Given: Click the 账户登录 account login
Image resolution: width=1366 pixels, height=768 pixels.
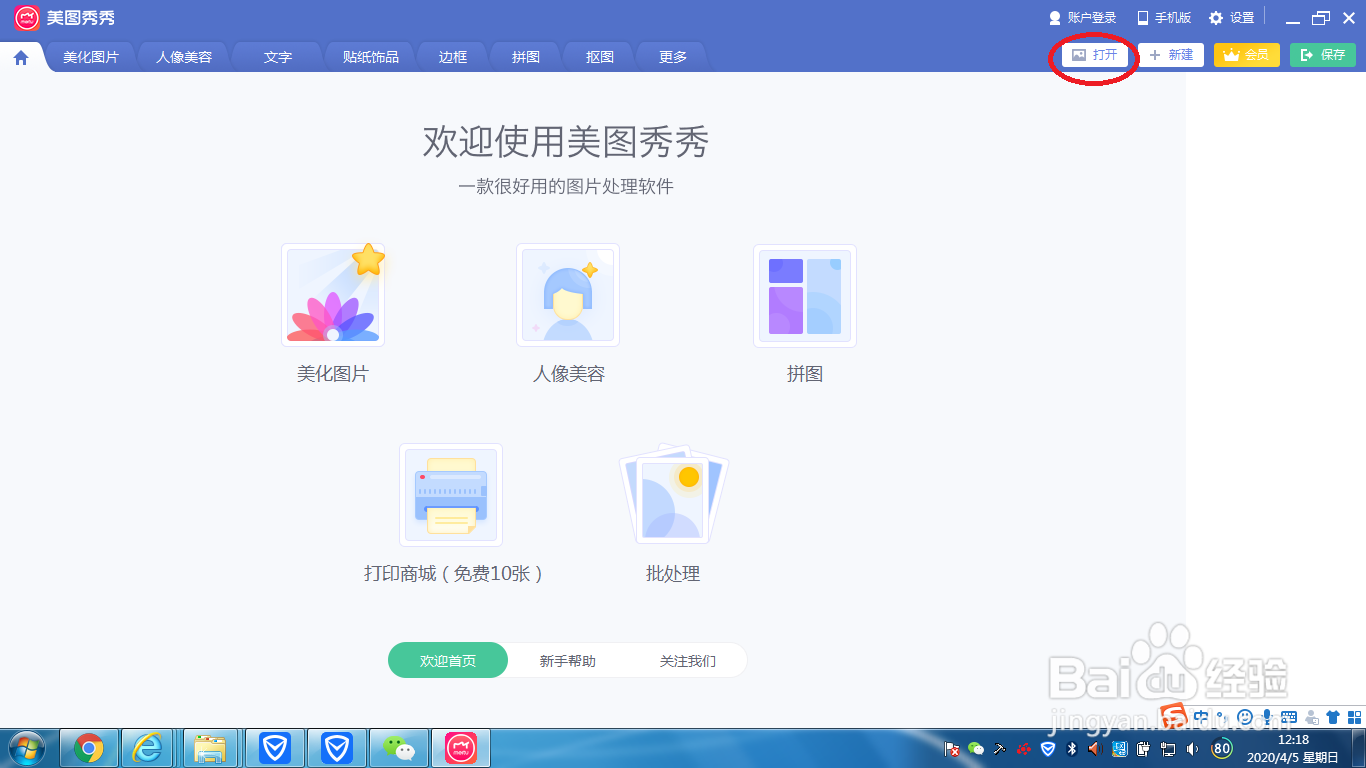Looking at the screenshot, I should tap(1082, 18).
